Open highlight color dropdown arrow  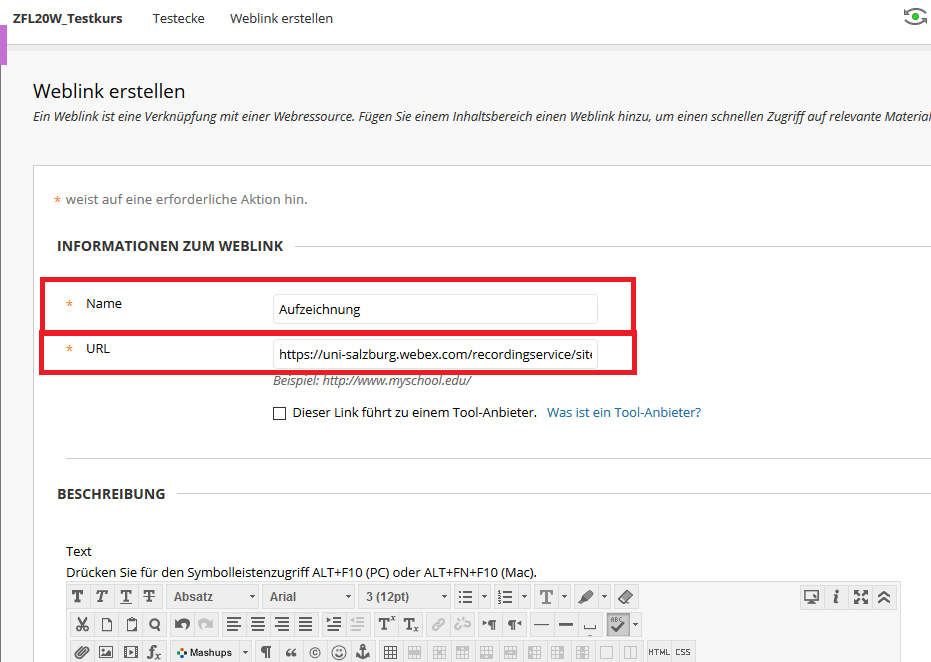(604, 597)
